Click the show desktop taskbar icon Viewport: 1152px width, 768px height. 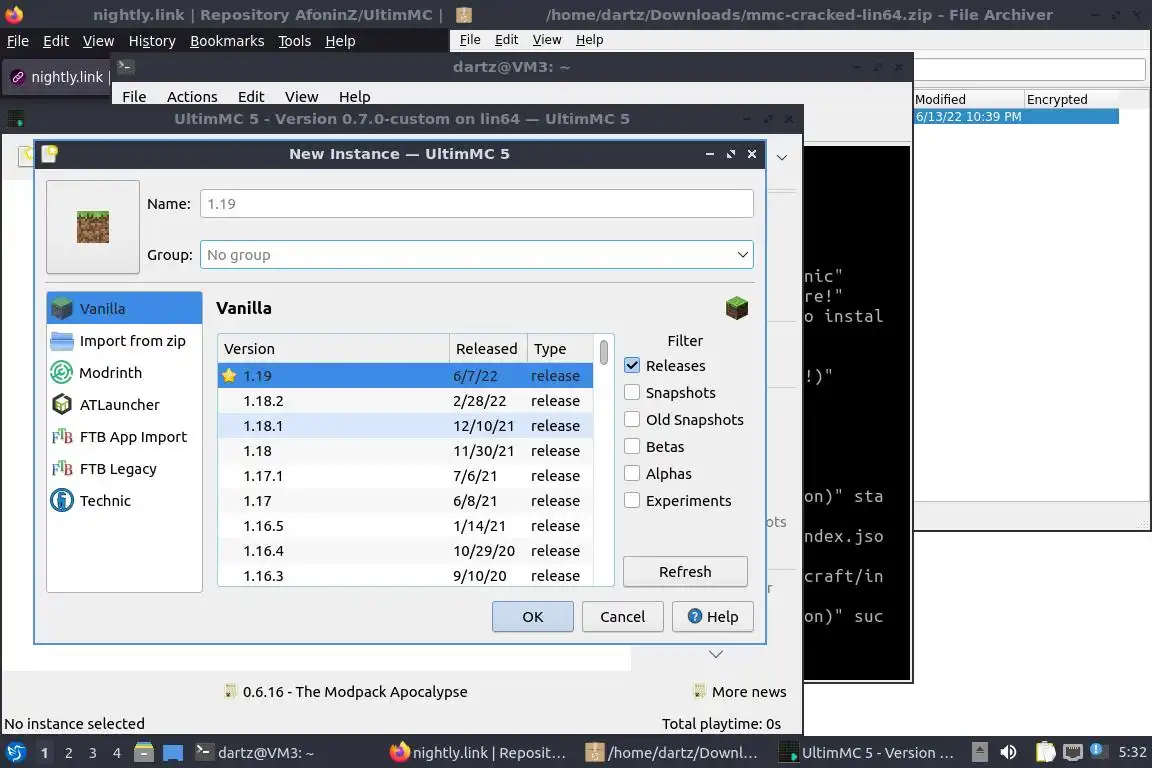point(173,753)
